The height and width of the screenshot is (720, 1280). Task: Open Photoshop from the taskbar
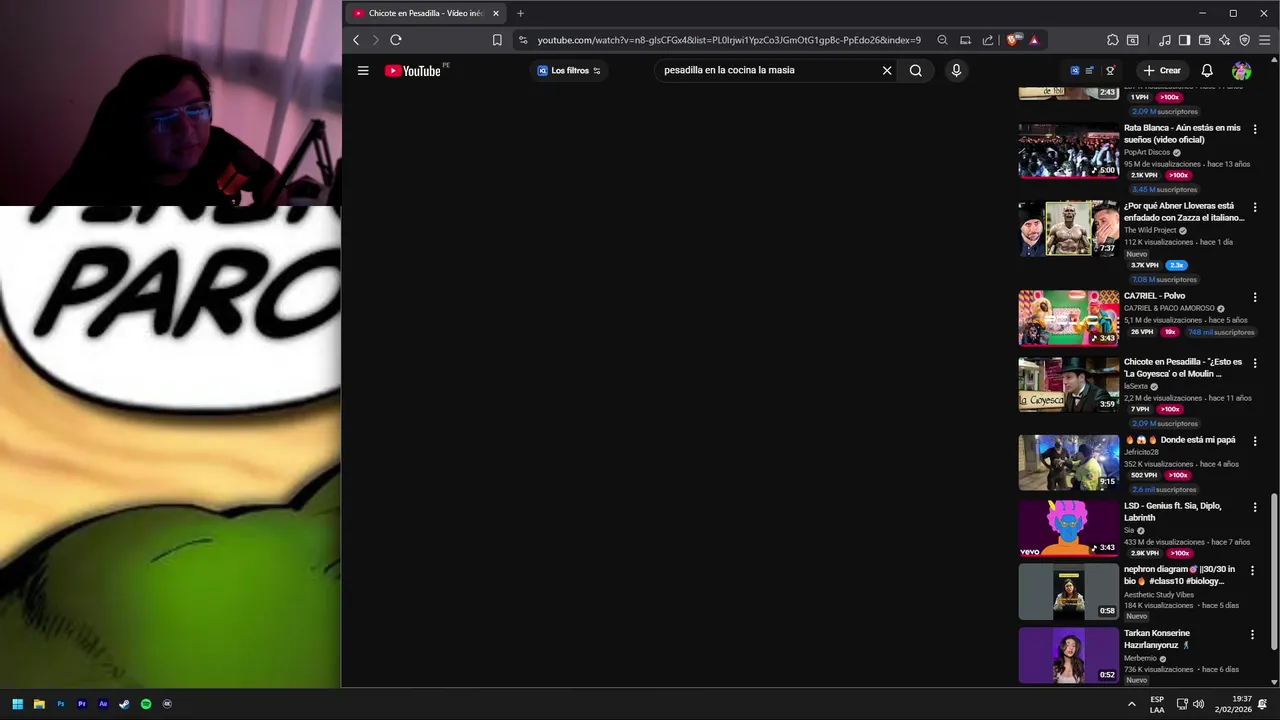(x=60, y=704)
